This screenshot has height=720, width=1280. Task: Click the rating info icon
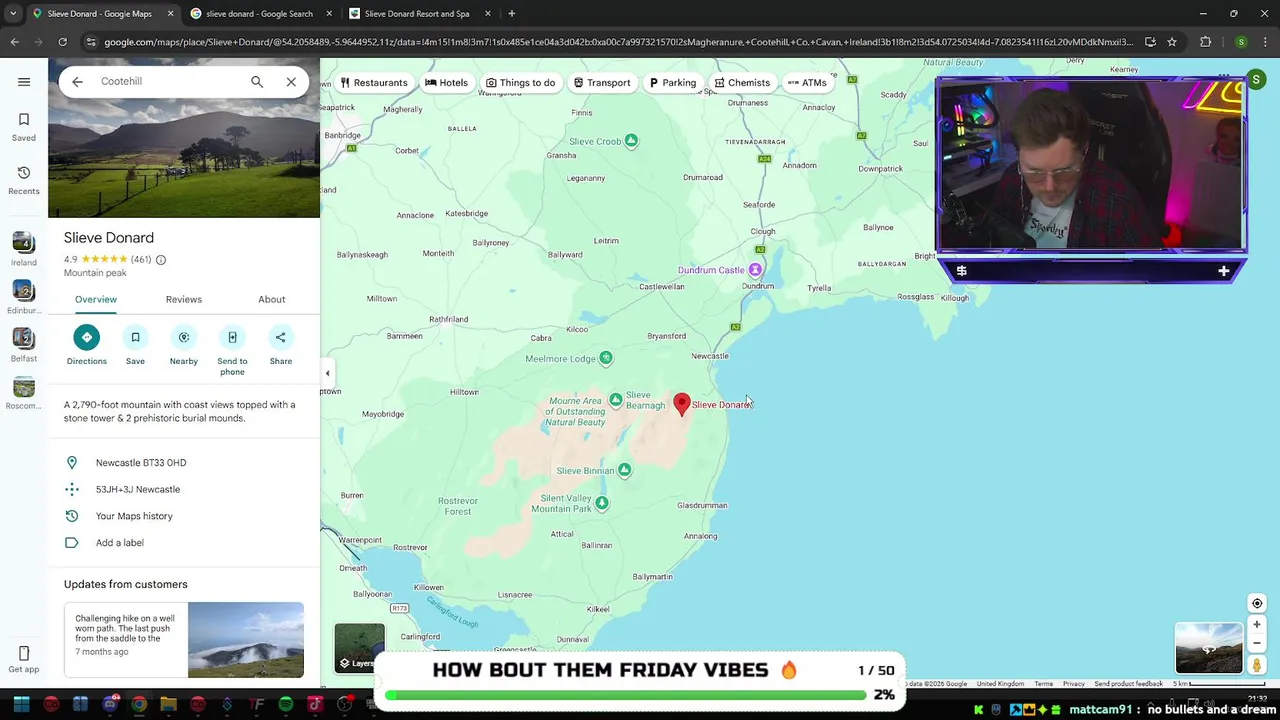click(160, 260)
